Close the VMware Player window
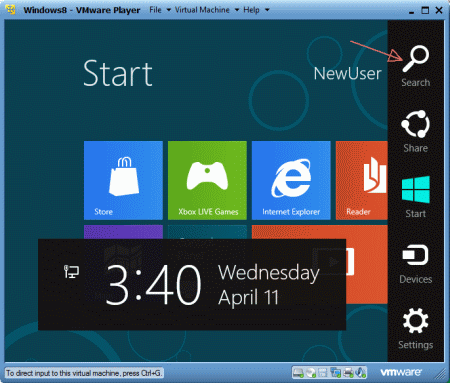This screenshot has width=450, height=383. pos(439,10)
